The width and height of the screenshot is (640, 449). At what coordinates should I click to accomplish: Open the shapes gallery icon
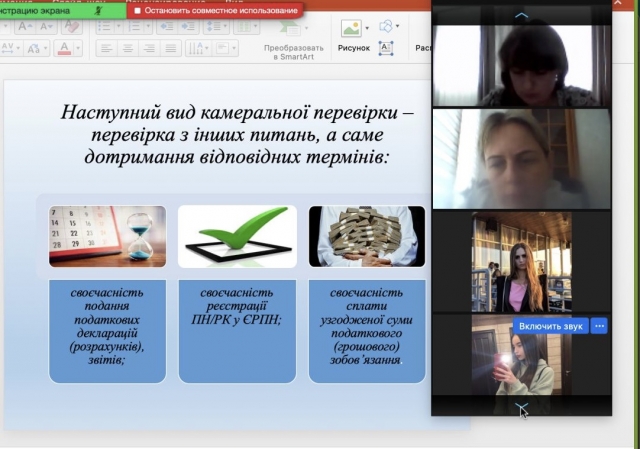(385, 27)
